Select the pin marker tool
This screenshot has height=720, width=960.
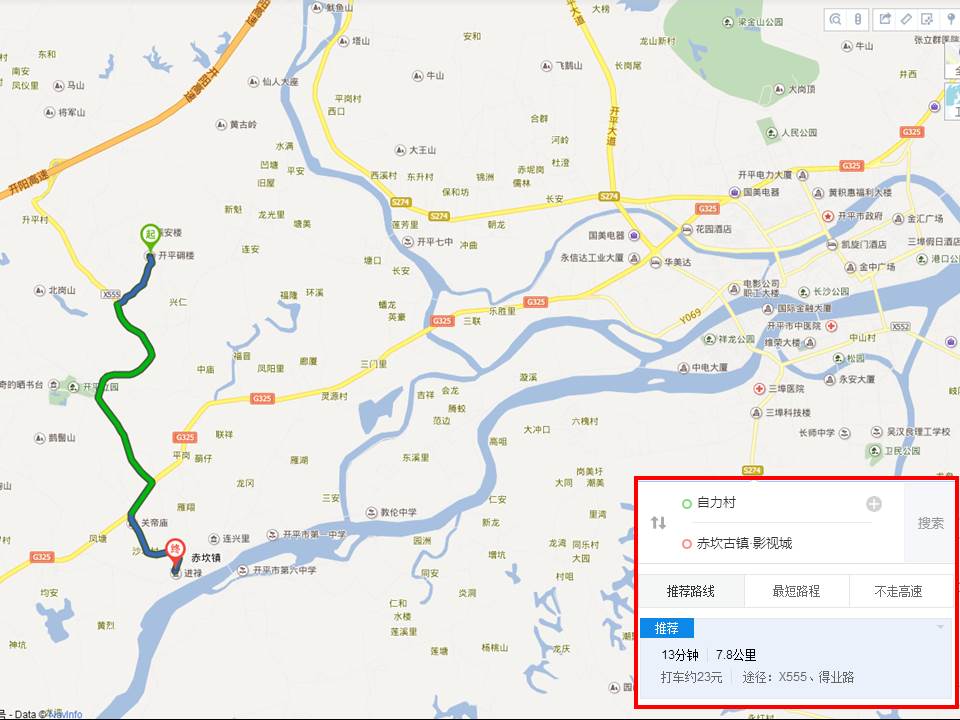[x=951, y=20]
